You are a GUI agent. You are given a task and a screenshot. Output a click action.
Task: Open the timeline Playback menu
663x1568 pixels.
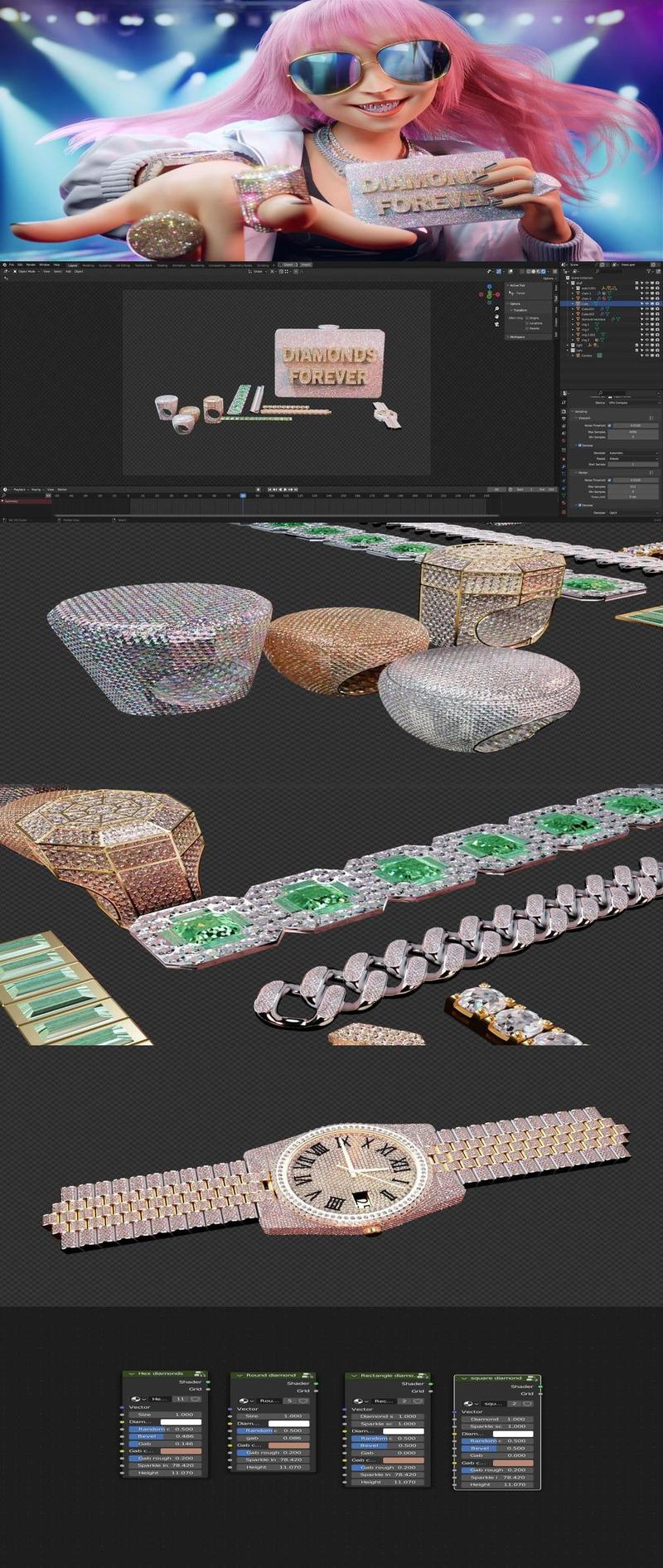(x=19, y=490)
